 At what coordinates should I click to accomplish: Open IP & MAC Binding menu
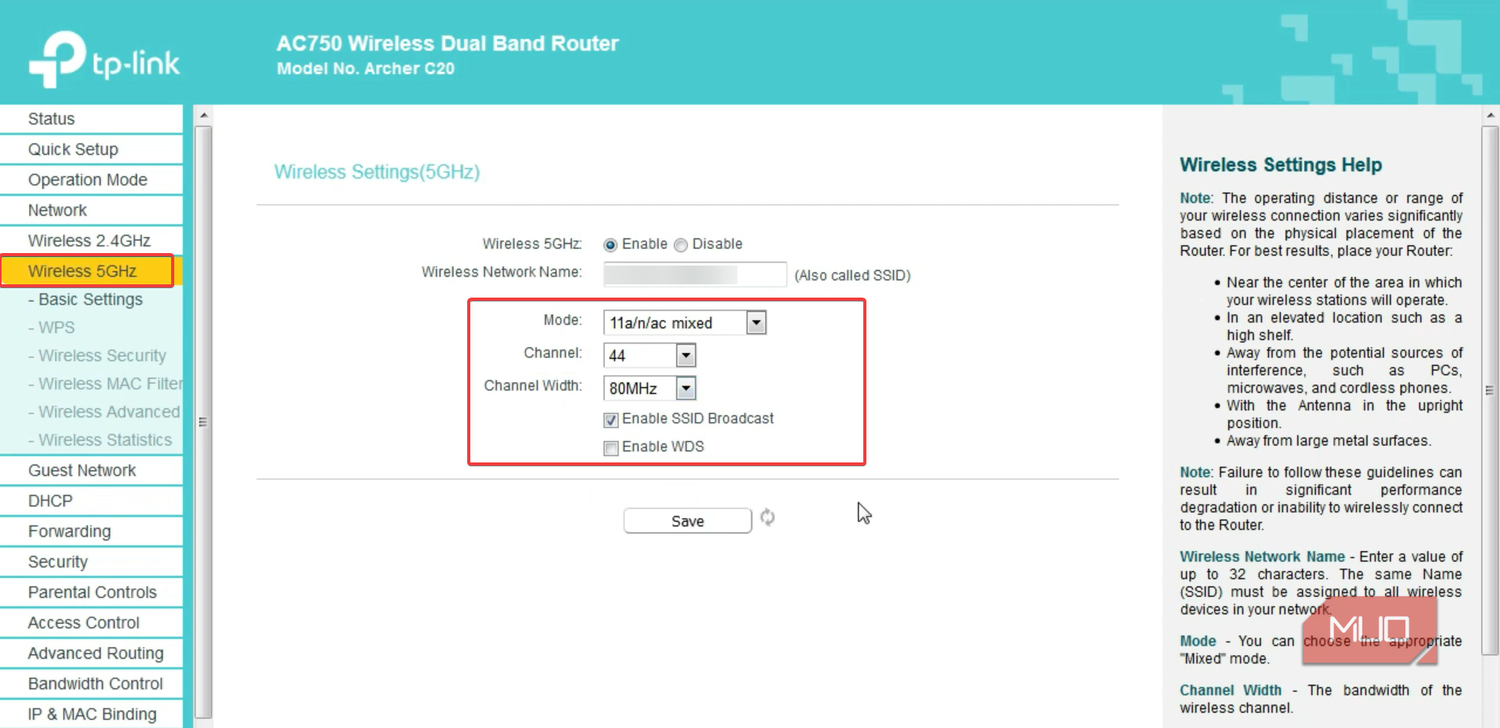[91, 714]
